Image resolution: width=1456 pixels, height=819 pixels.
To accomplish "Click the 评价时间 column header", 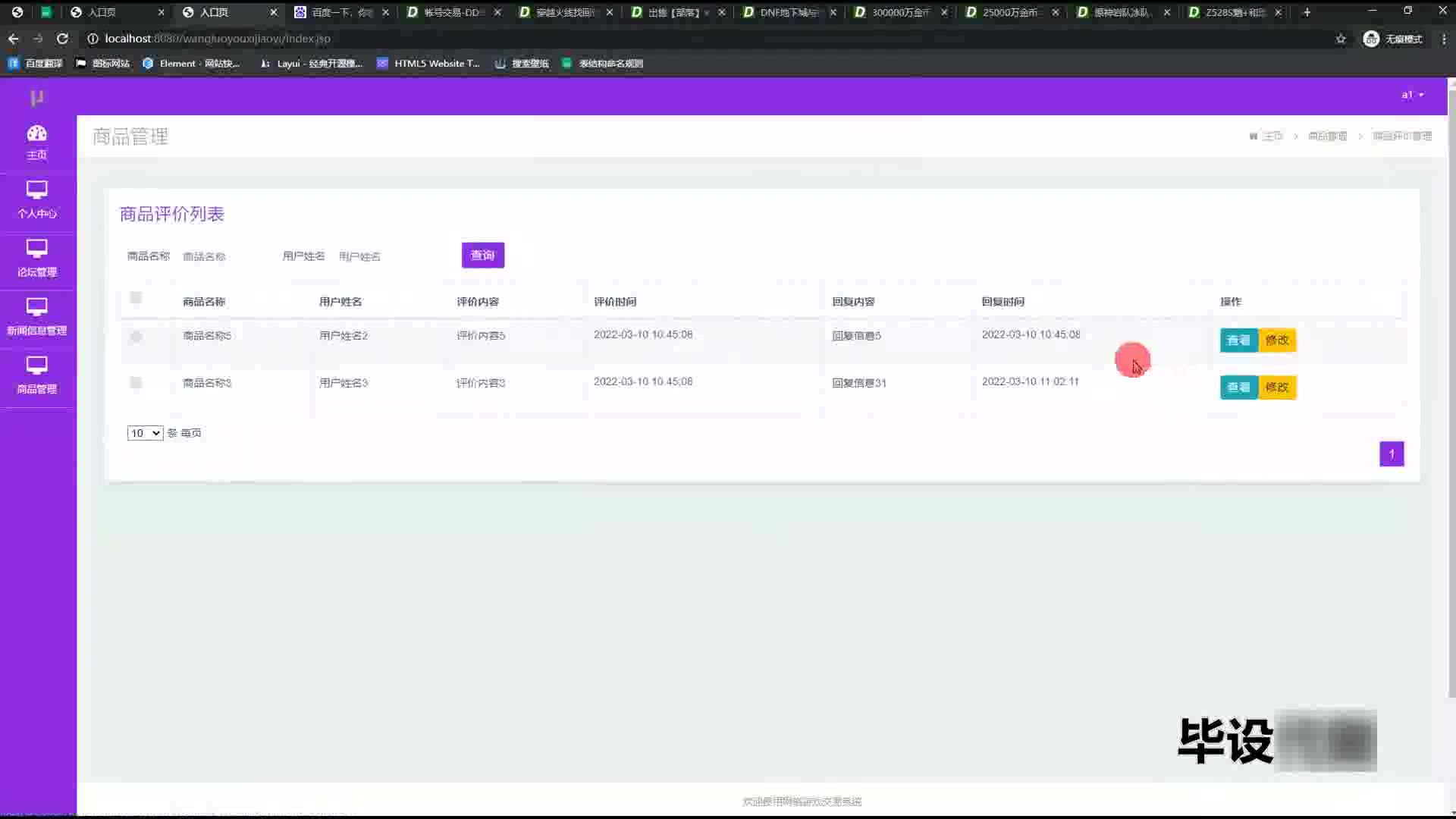I will 615,302.
